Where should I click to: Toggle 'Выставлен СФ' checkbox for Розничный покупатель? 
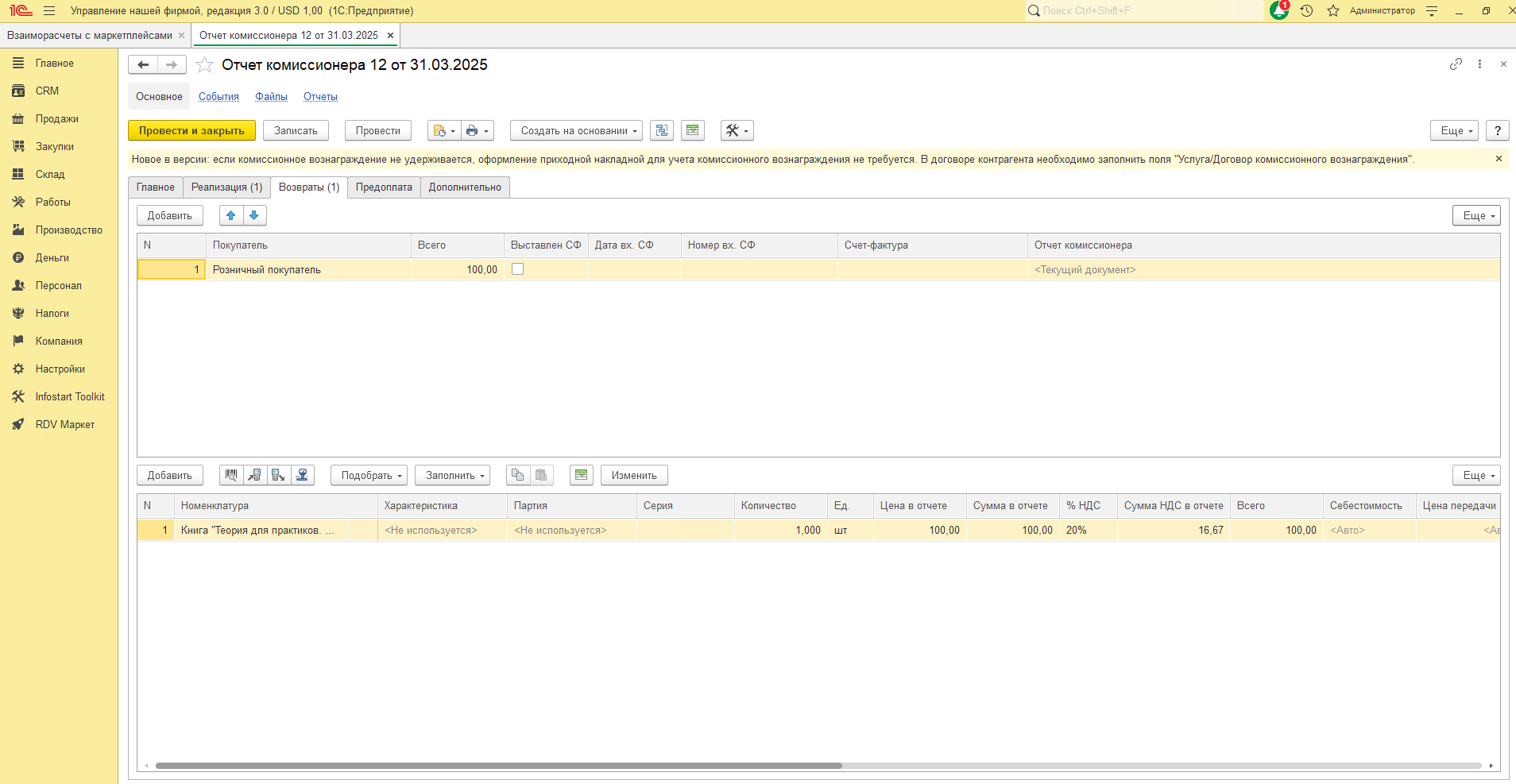[x=518, y=269]
